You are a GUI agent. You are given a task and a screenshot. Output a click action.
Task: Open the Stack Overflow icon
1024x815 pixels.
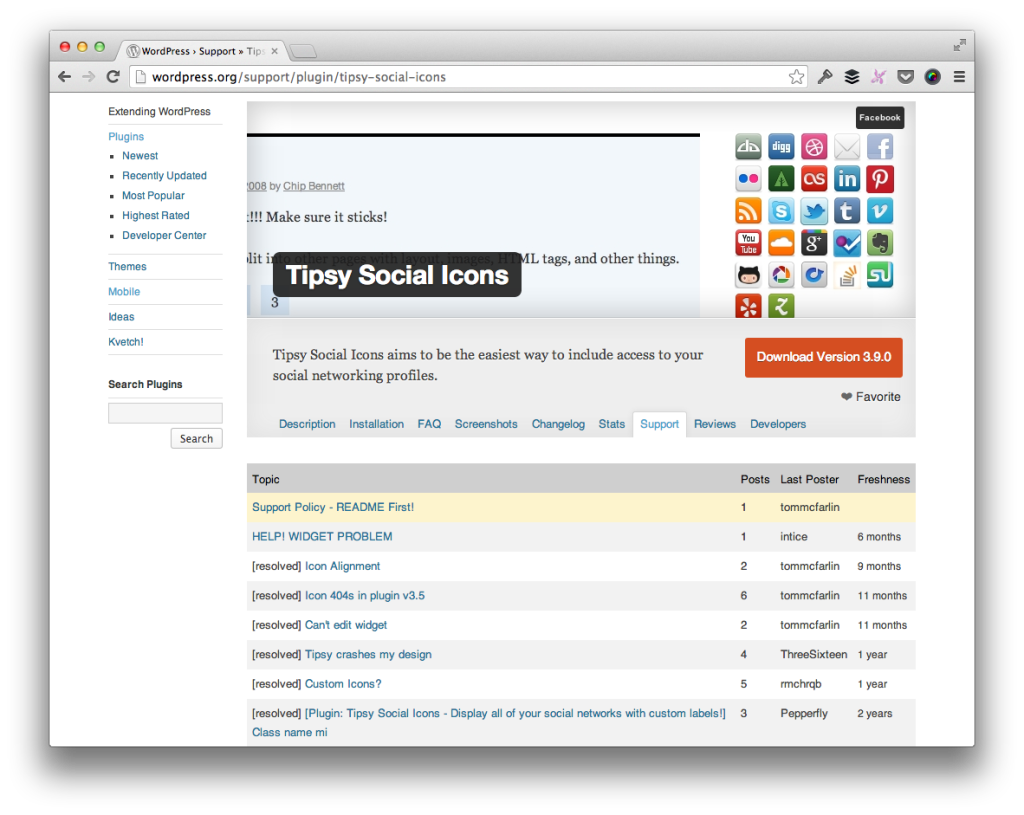click(x=847, y=275)
